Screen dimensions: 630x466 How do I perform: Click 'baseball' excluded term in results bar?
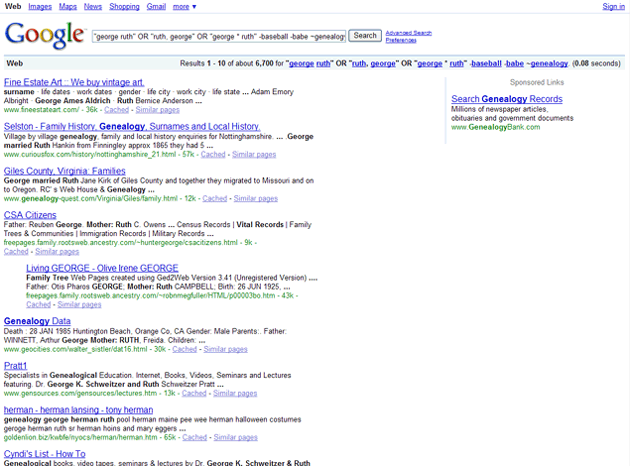(486, 63)
